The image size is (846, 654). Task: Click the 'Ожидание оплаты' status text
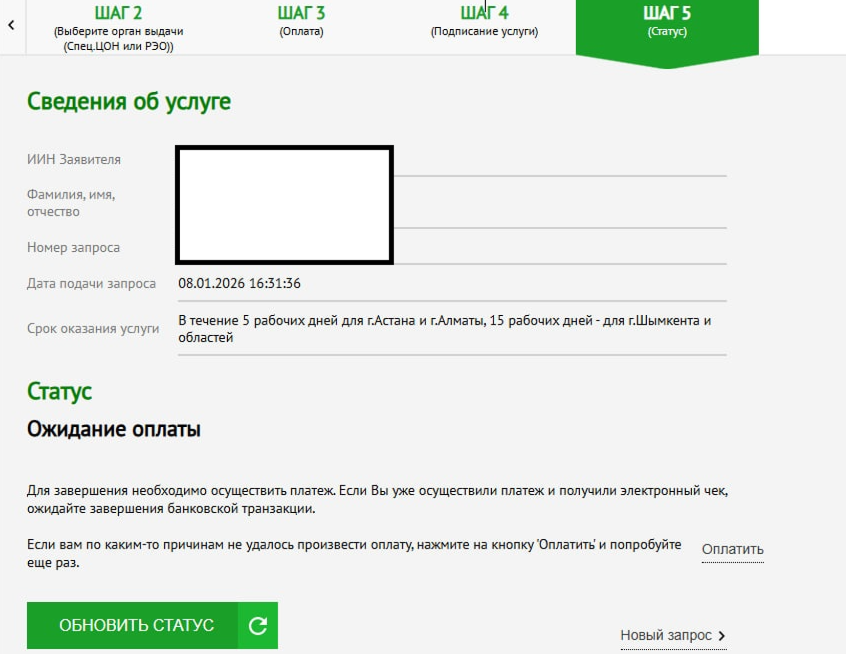[x=113, y=430]
